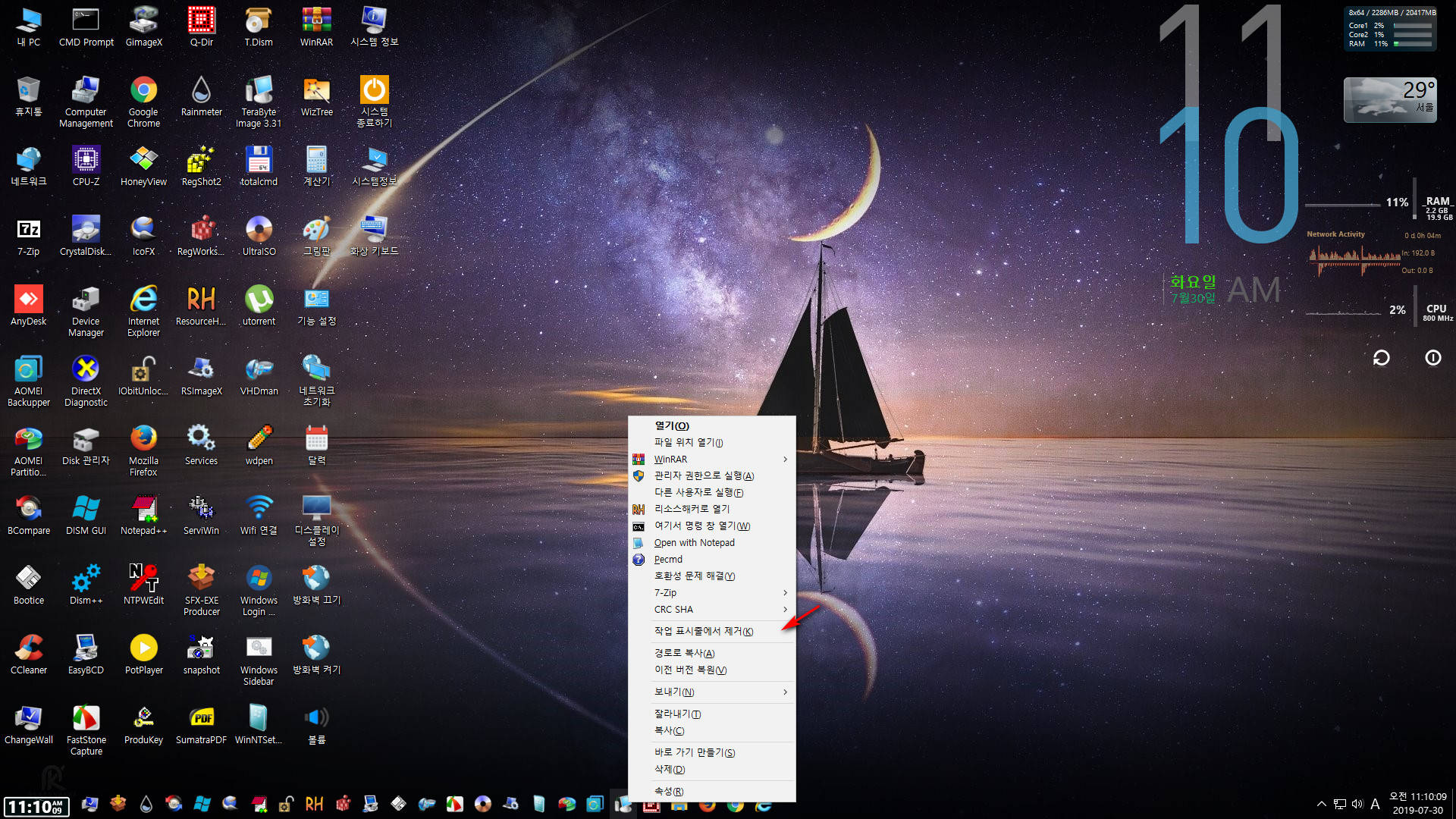Open HoneyView image viewer icon

tap(143, 166)
